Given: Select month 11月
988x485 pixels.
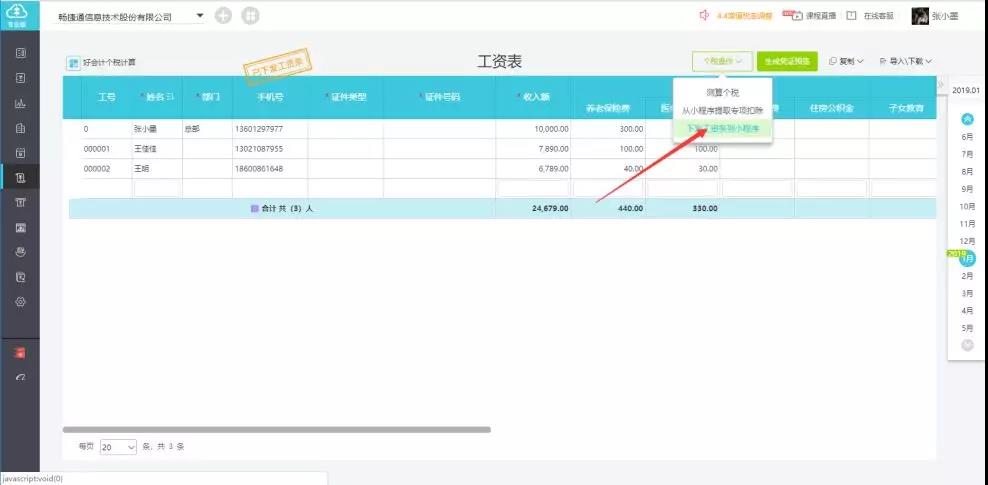Looking at the screenshot, I should point(967,224).
